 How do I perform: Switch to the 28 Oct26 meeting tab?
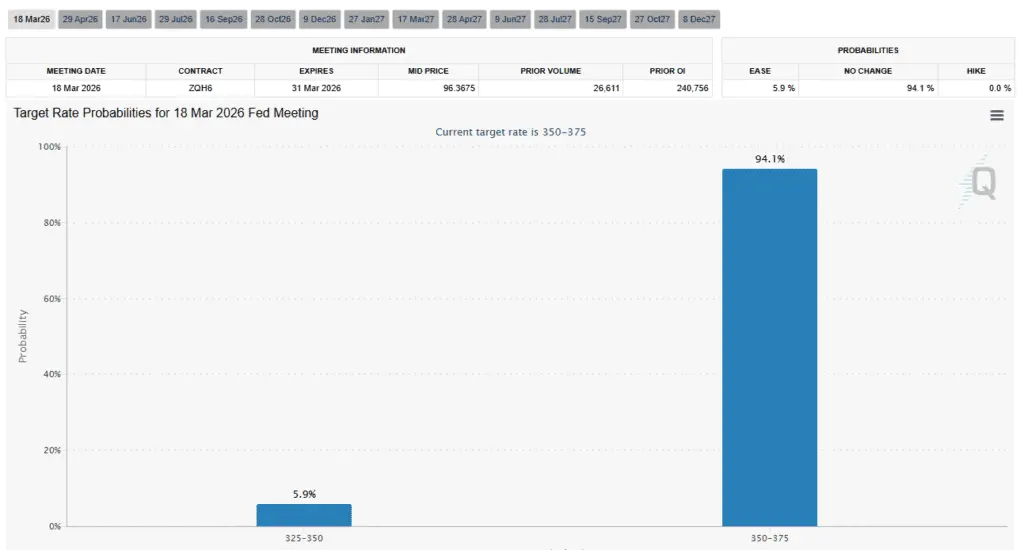point(272,19)
